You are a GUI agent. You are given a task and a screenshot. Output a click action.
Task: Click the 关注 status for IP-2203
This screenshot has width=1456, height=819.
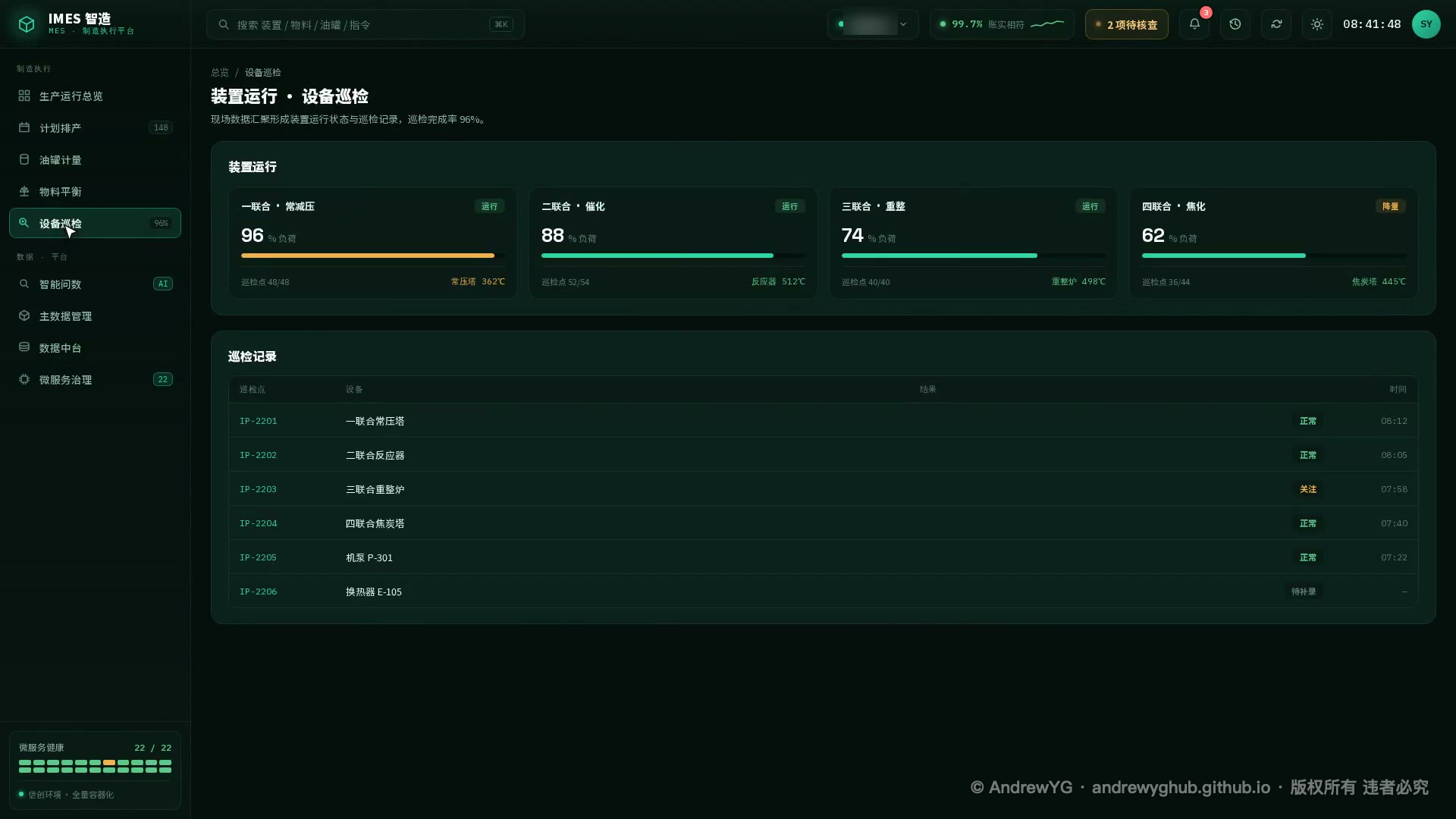[1308, 489]
